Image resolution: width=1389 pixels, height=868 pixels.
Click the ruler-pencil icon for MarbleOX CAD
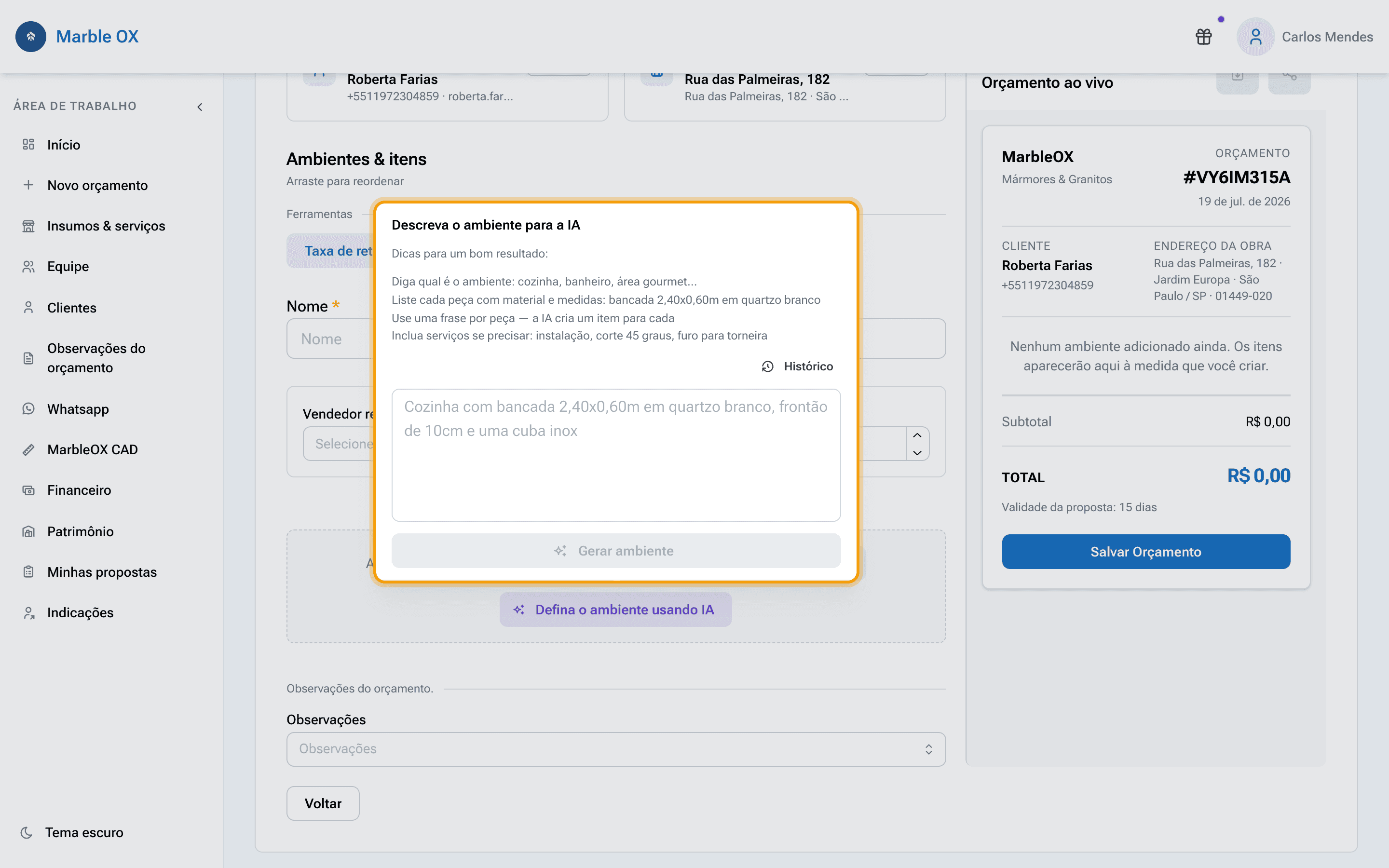click(28, 449)
